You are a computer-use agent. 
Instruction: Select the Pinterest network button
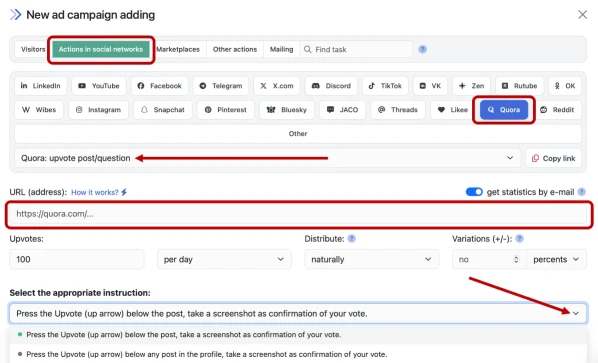coord(226,110)
